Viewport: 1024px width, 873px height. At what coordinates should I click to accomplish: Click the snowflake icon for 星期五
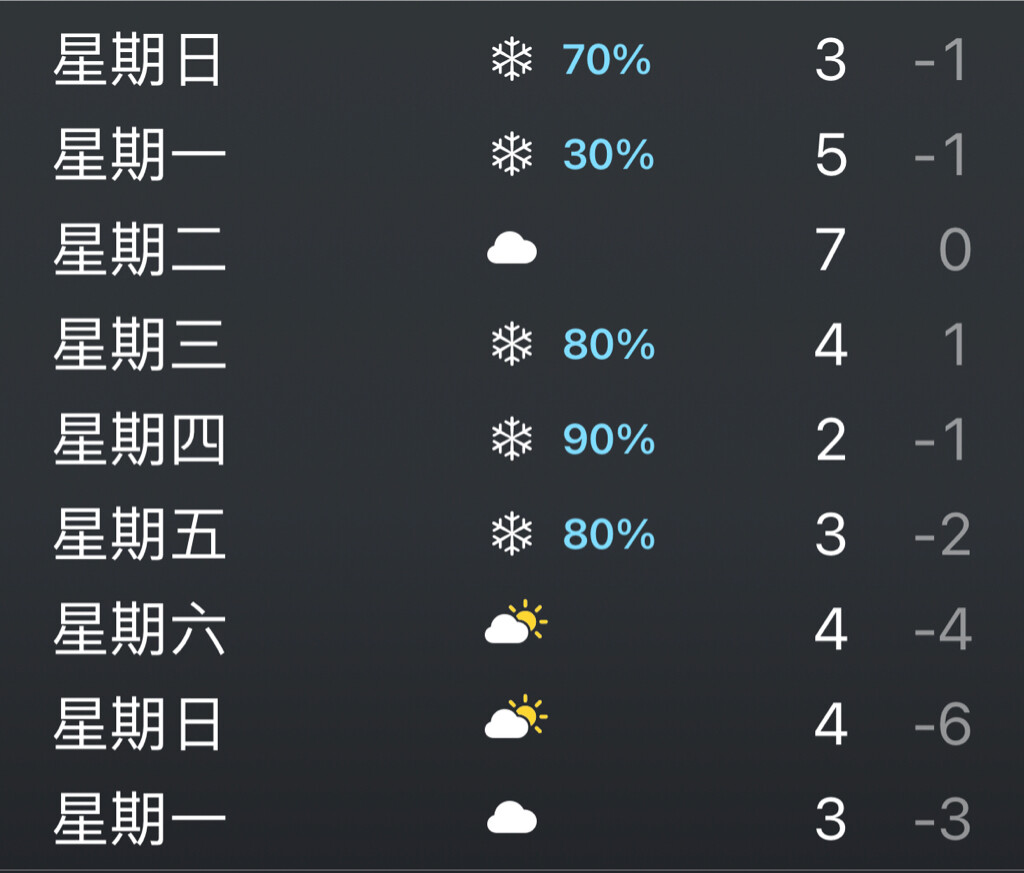click(512, 533)
